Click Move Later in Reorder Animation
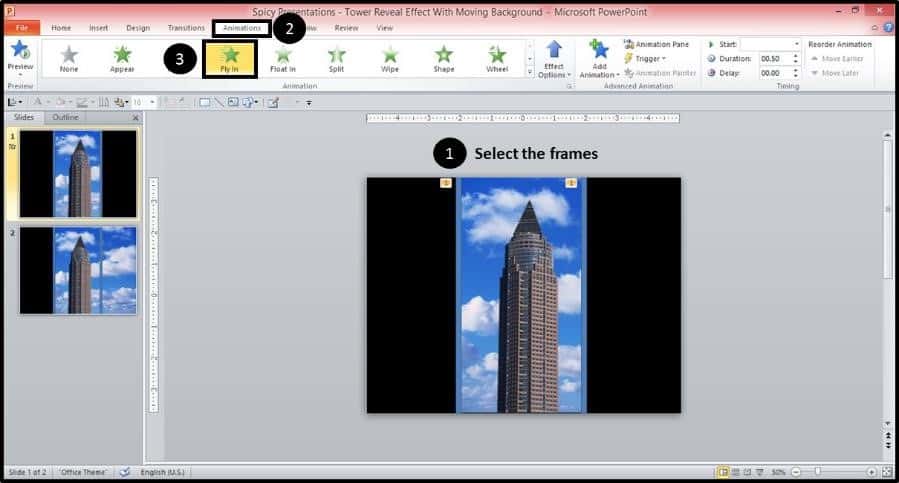 [x=834, y=73]
